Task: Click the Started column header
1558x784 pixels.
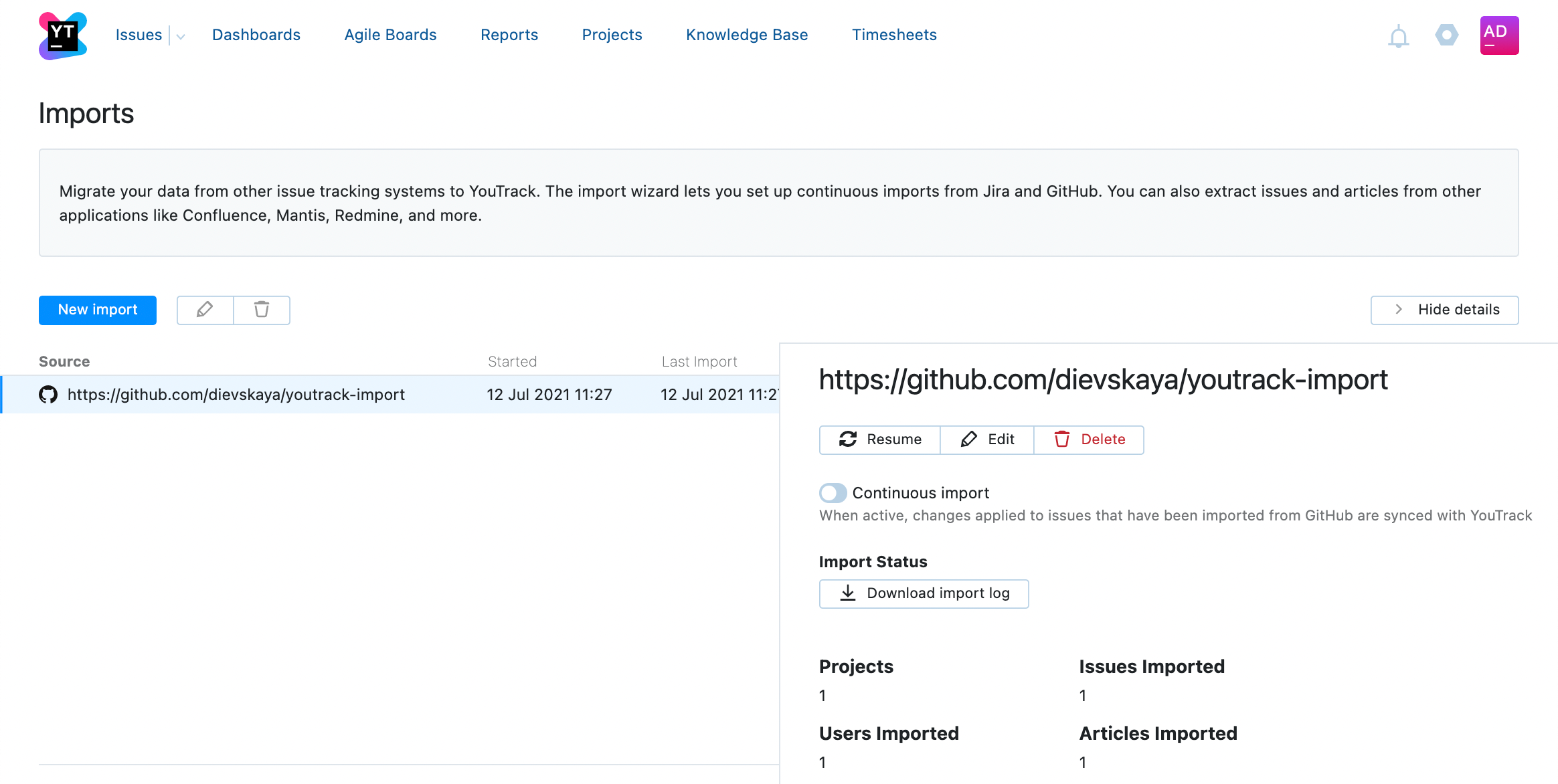Action: (512, 361)
